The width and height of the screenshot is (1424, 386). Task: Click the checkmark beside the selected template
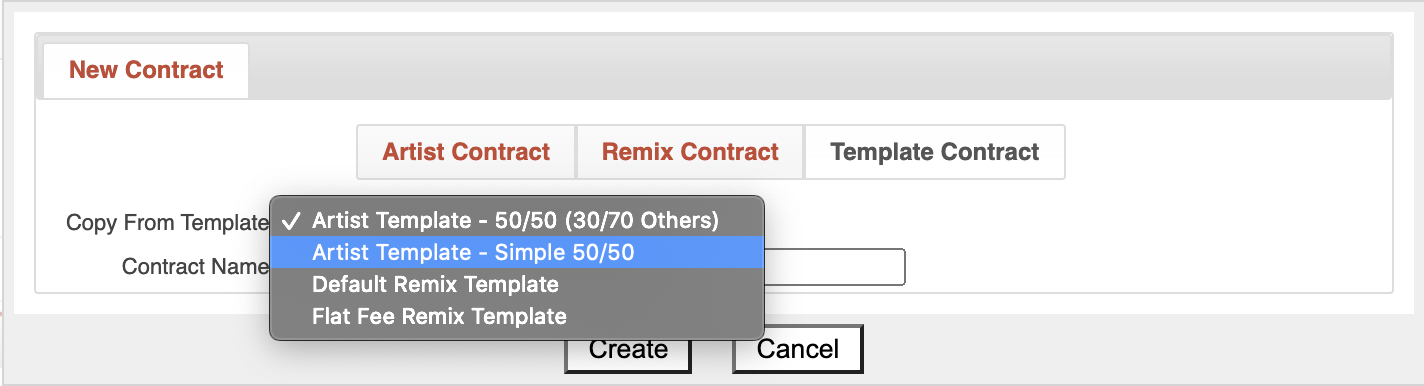point(291,221)
